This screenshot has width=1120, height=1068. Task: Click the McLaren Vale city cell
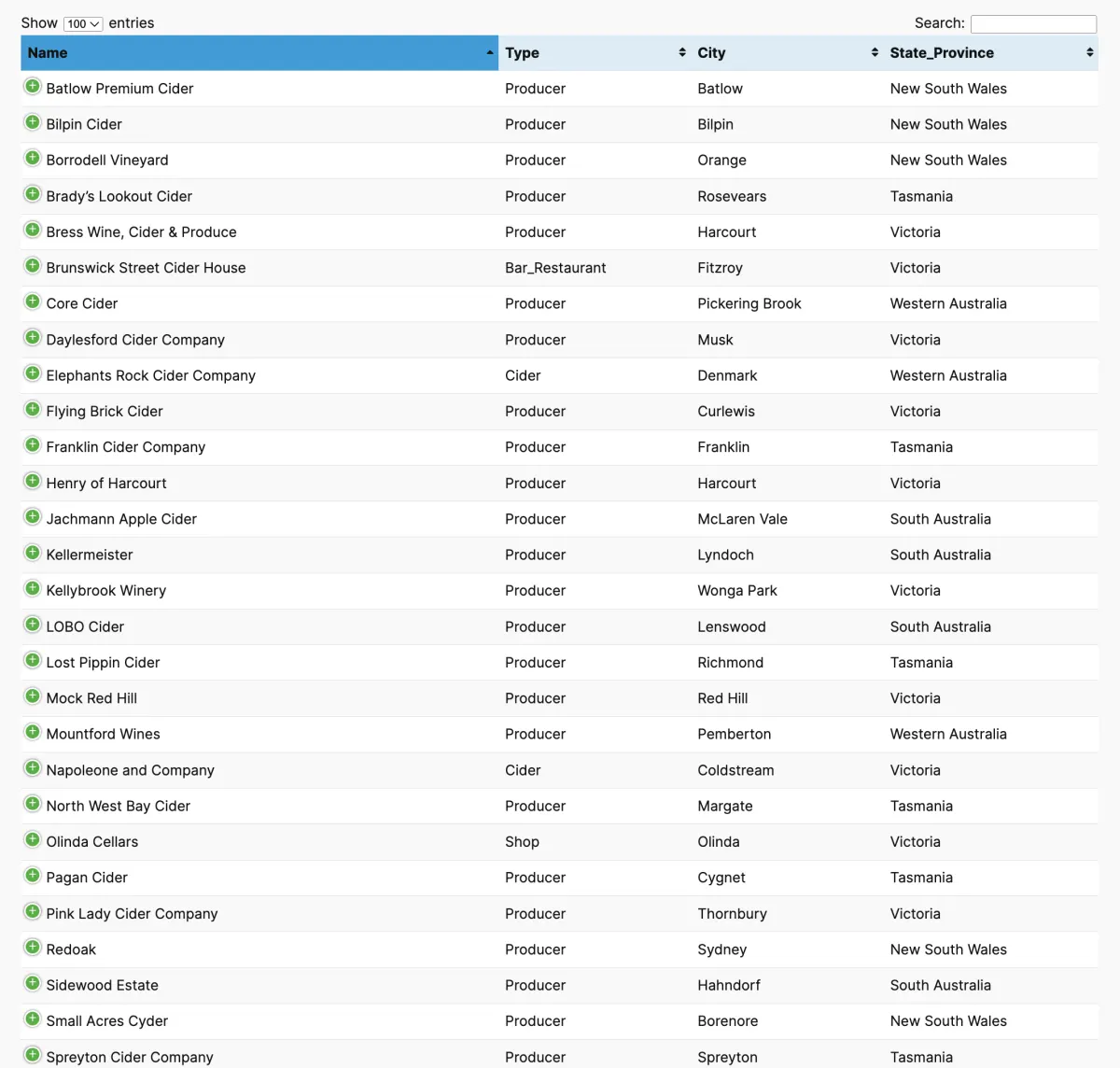coord(742,519)
